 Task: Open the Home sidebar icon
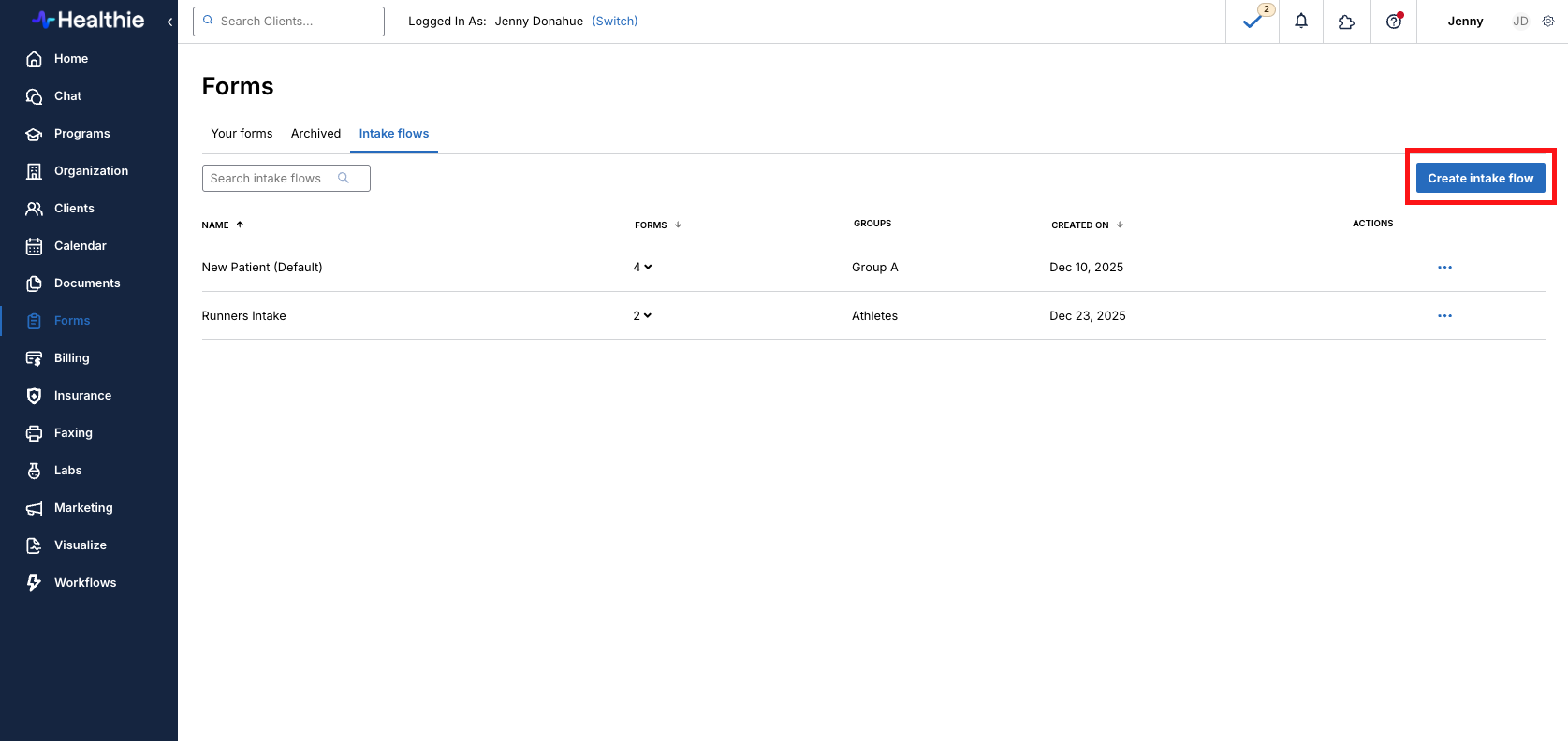coord(34,59)
